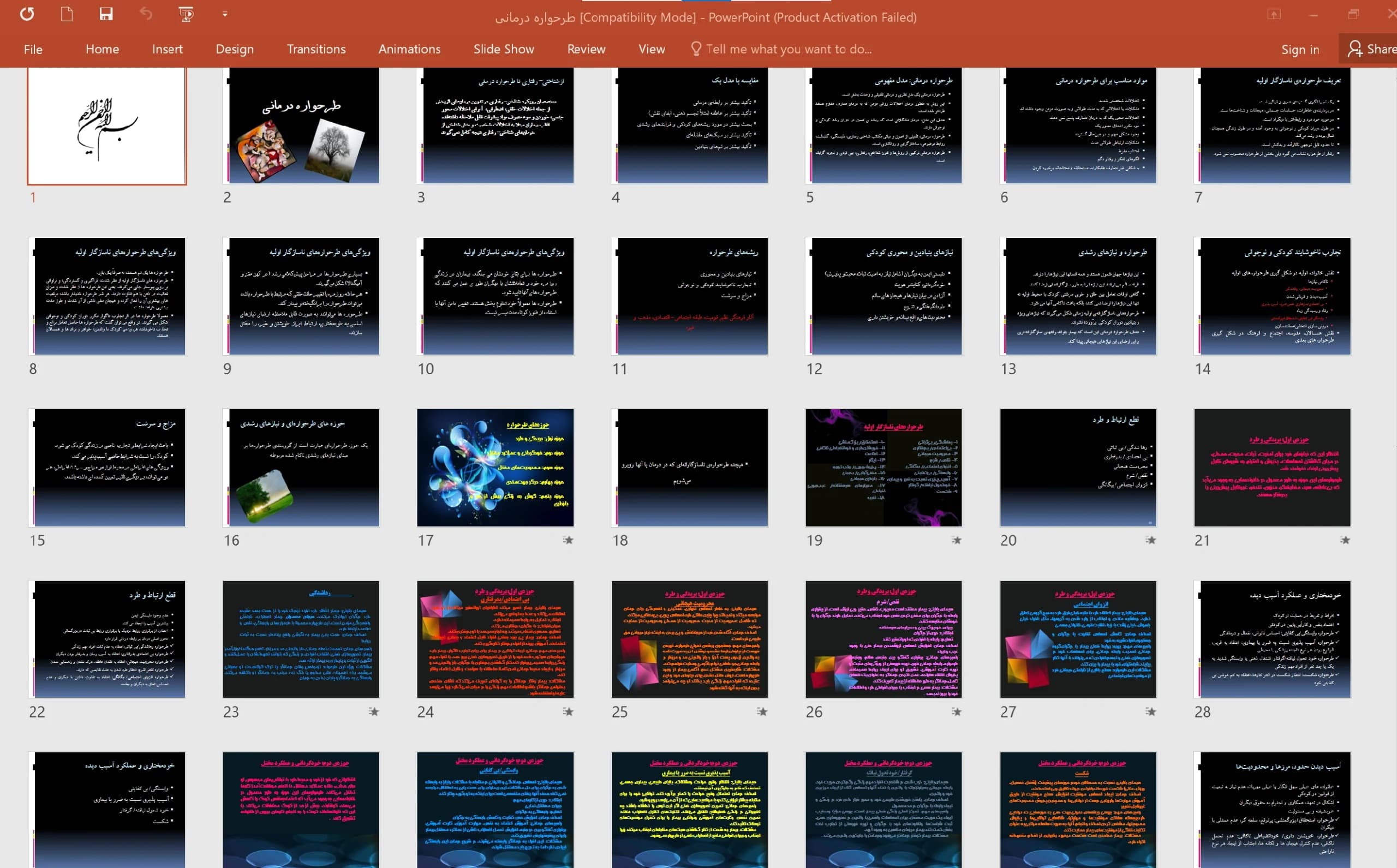1397x868 pixels.
Task: Click the New document icon
Action: pos(67,14)
